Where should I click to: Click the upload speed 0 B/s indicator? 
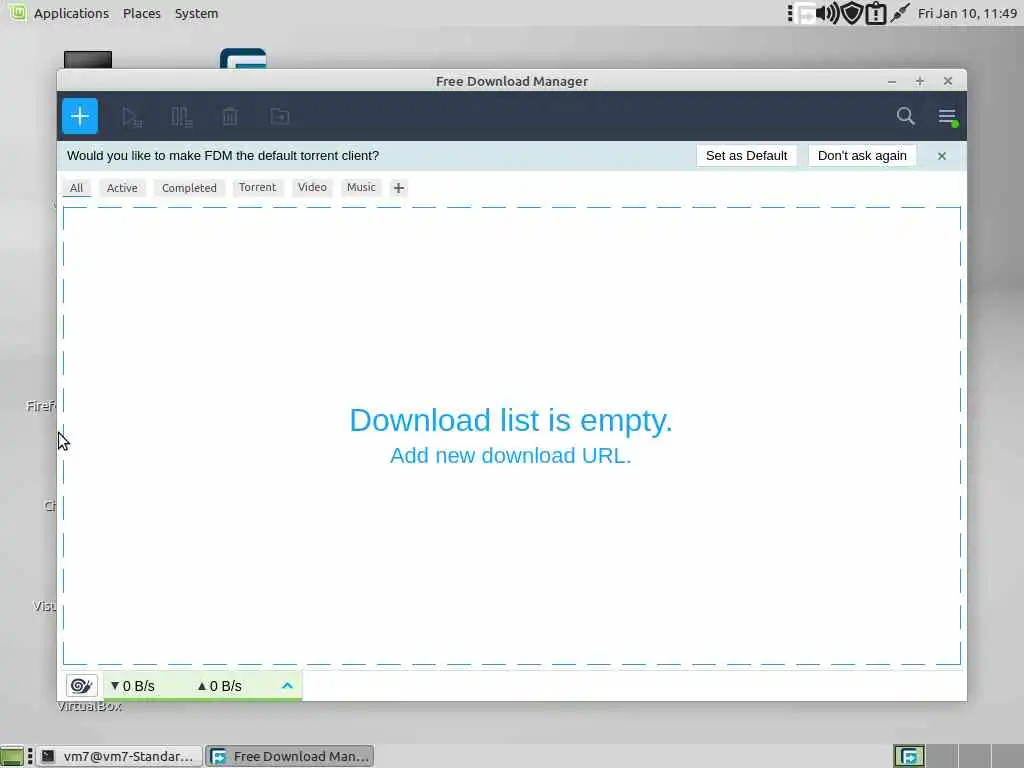(x=220, y=686)
